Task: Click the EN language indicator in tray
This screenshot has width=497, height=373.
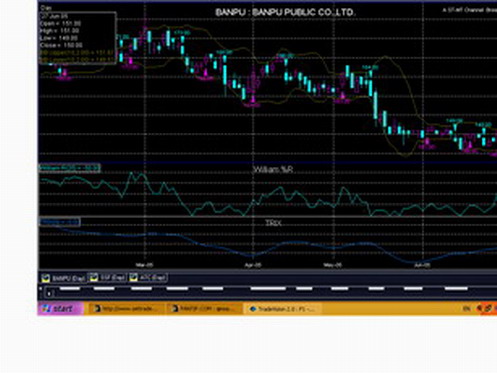Action: pyautogui.click(x=467, y=309)
